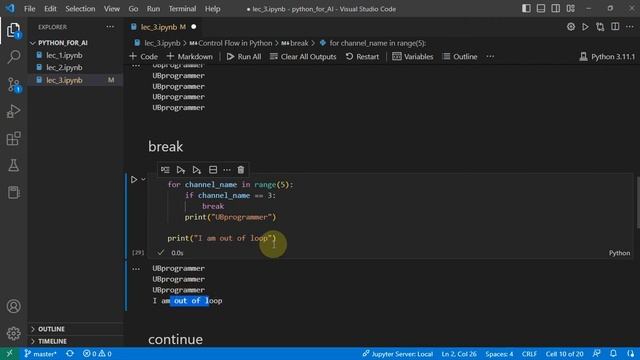Run by line in the cell toolbar
The height and width of the screenshot is (360, 640).
point(165,170)
